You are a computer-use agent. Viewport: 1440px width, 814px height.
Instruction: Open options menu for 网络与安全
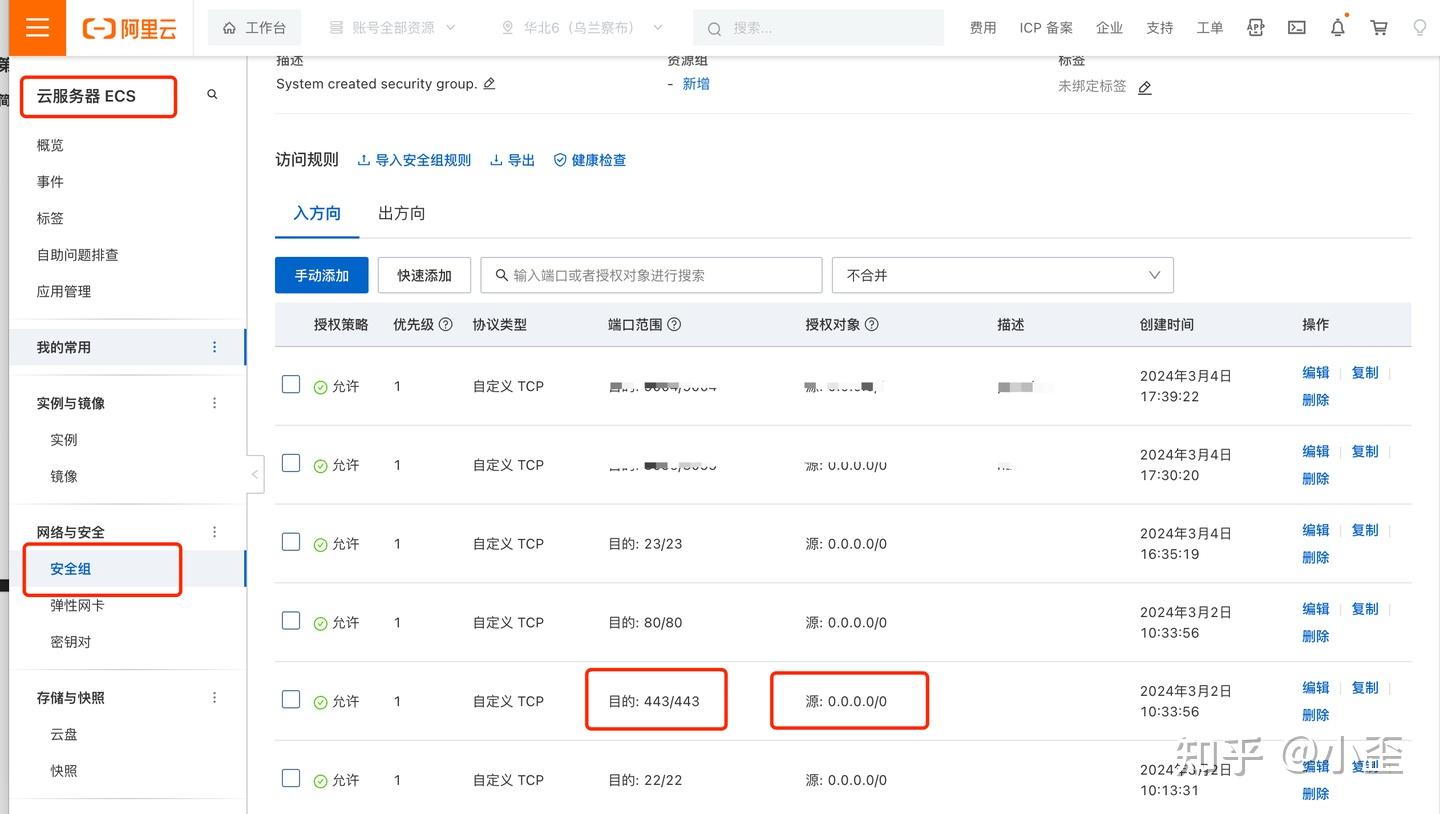[214, 532]
